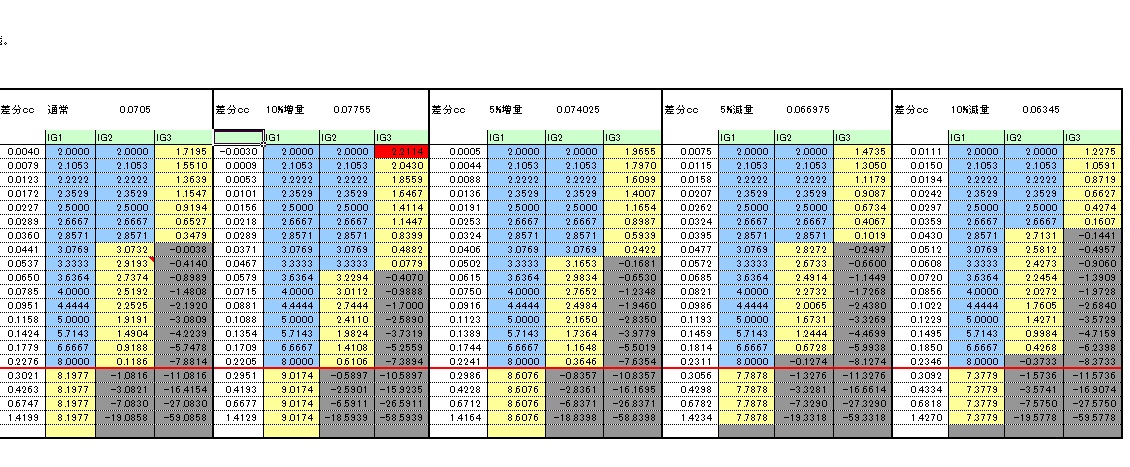The image size is (1130, 467).
Task: Select cell -0.0038
Action: coord(184,249)
